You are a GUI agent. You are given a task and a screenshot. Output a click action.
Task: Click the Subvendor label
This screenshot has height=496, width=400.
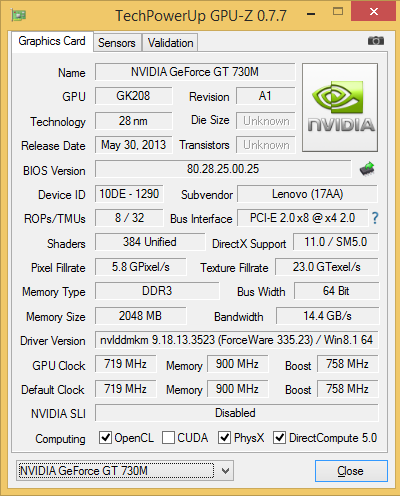207,195
